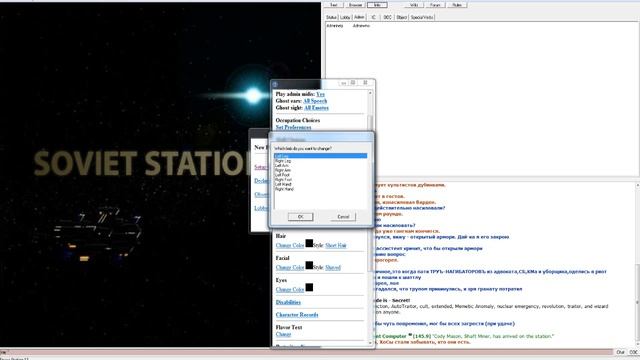The height and width of the screenshot is (360, 640).
Task: Open the Shaved facial style link
Action: [x=333, y=267]
